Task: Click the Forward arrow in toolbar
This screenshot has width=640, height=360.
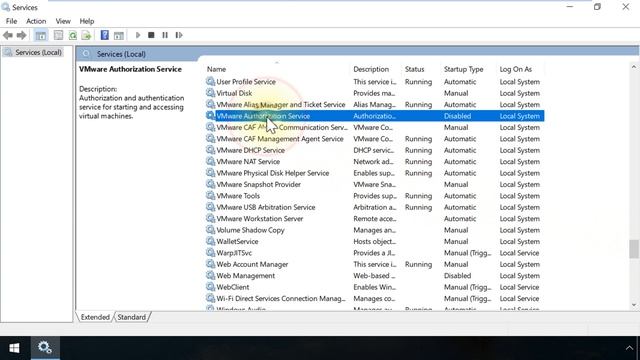Action: click(x=21, y=36)
